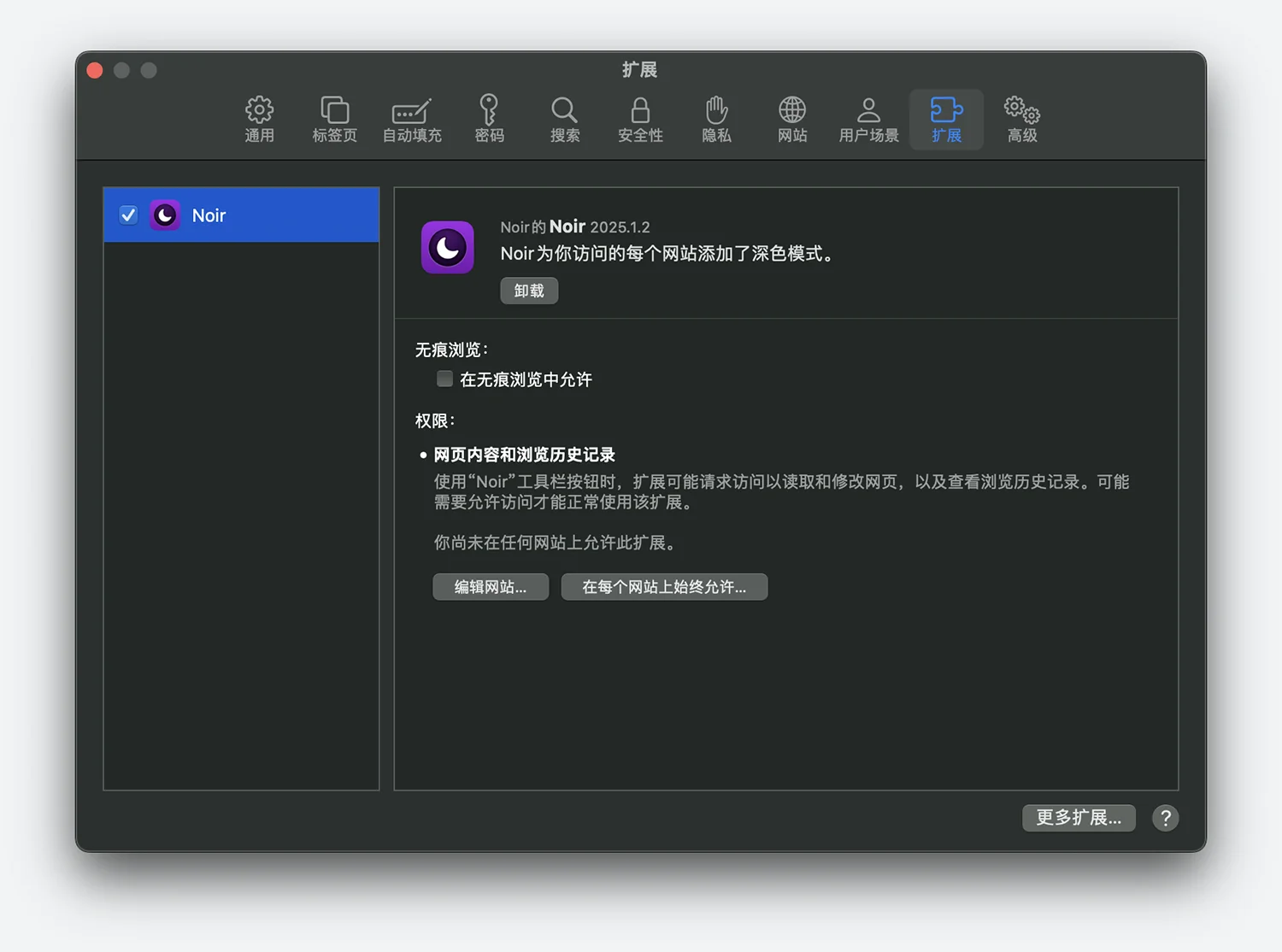This screenshot has height=952, width=1282.
Task: Open the 密码 (Passwords) pane
Action: point(489,120)
